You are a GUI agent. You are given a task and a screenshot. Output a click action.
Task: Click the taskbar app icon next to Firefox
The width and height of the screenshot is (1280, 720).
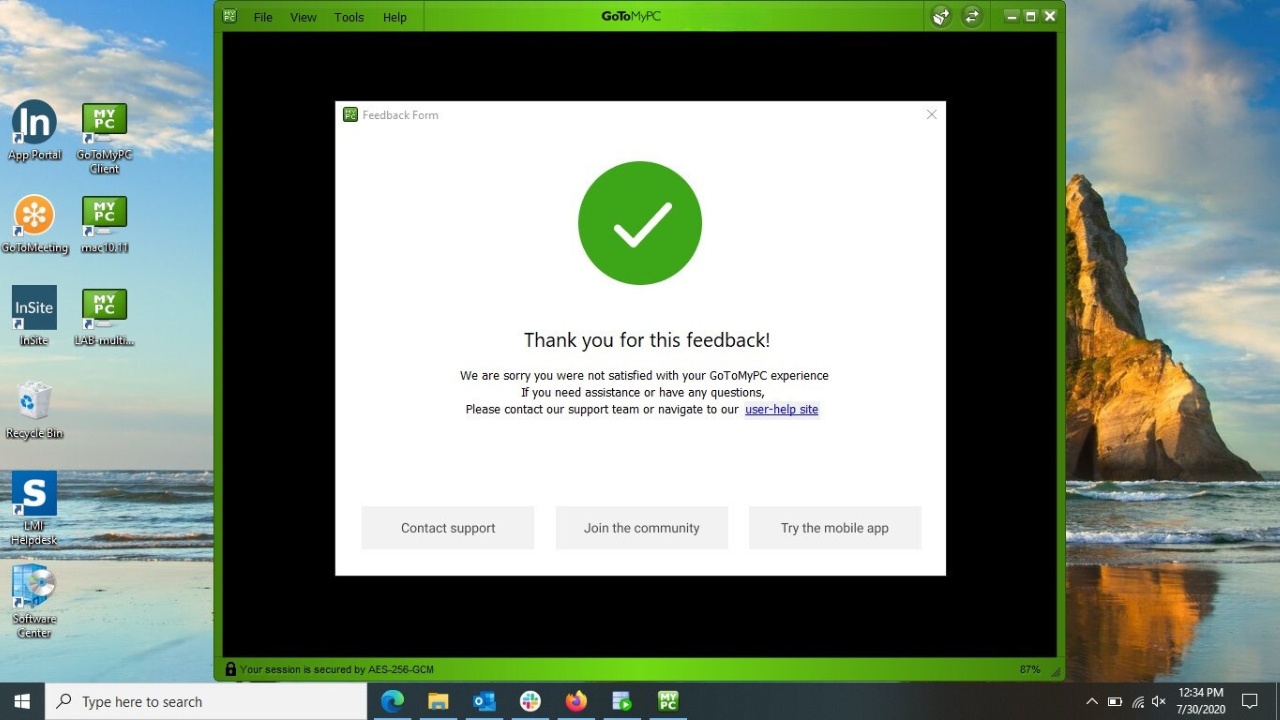click(x=622, y=701)
